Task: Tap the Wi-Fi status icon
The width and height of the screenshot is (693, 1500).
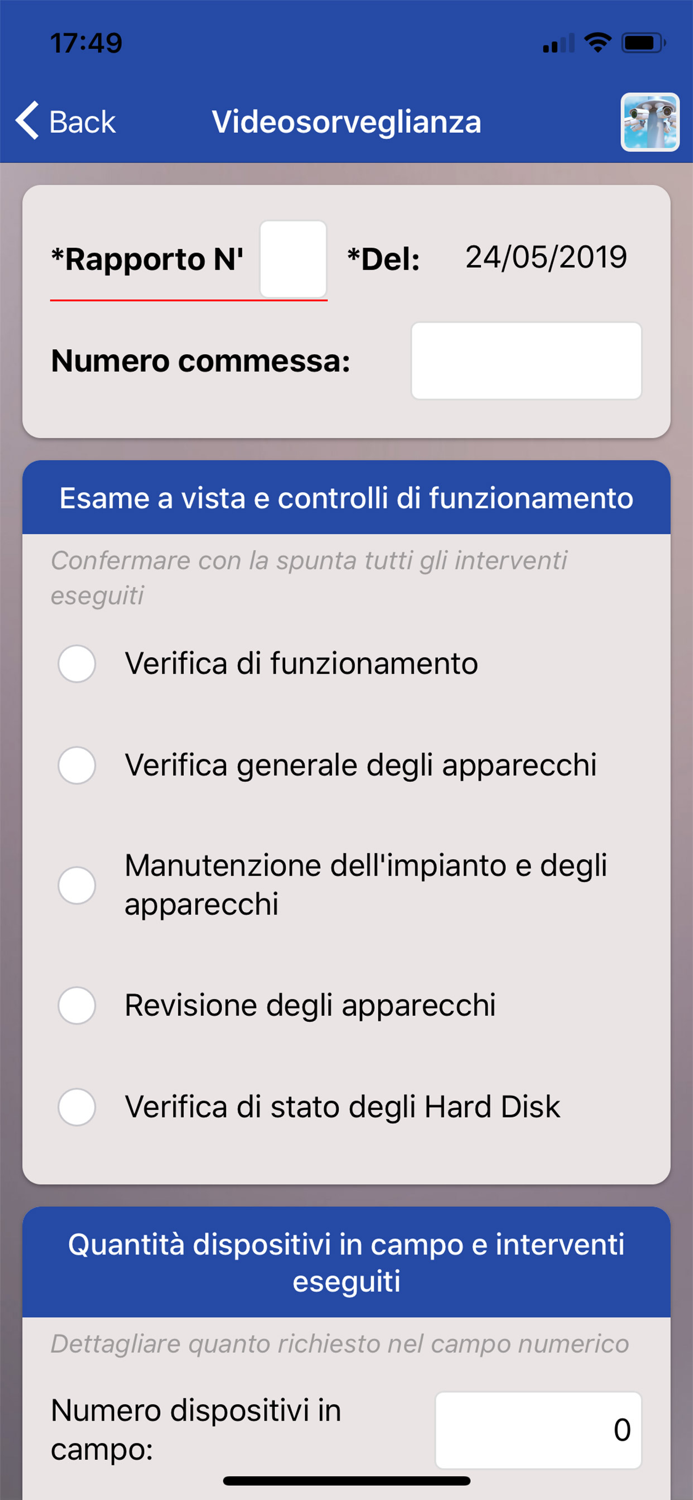Action: point(599,42)
